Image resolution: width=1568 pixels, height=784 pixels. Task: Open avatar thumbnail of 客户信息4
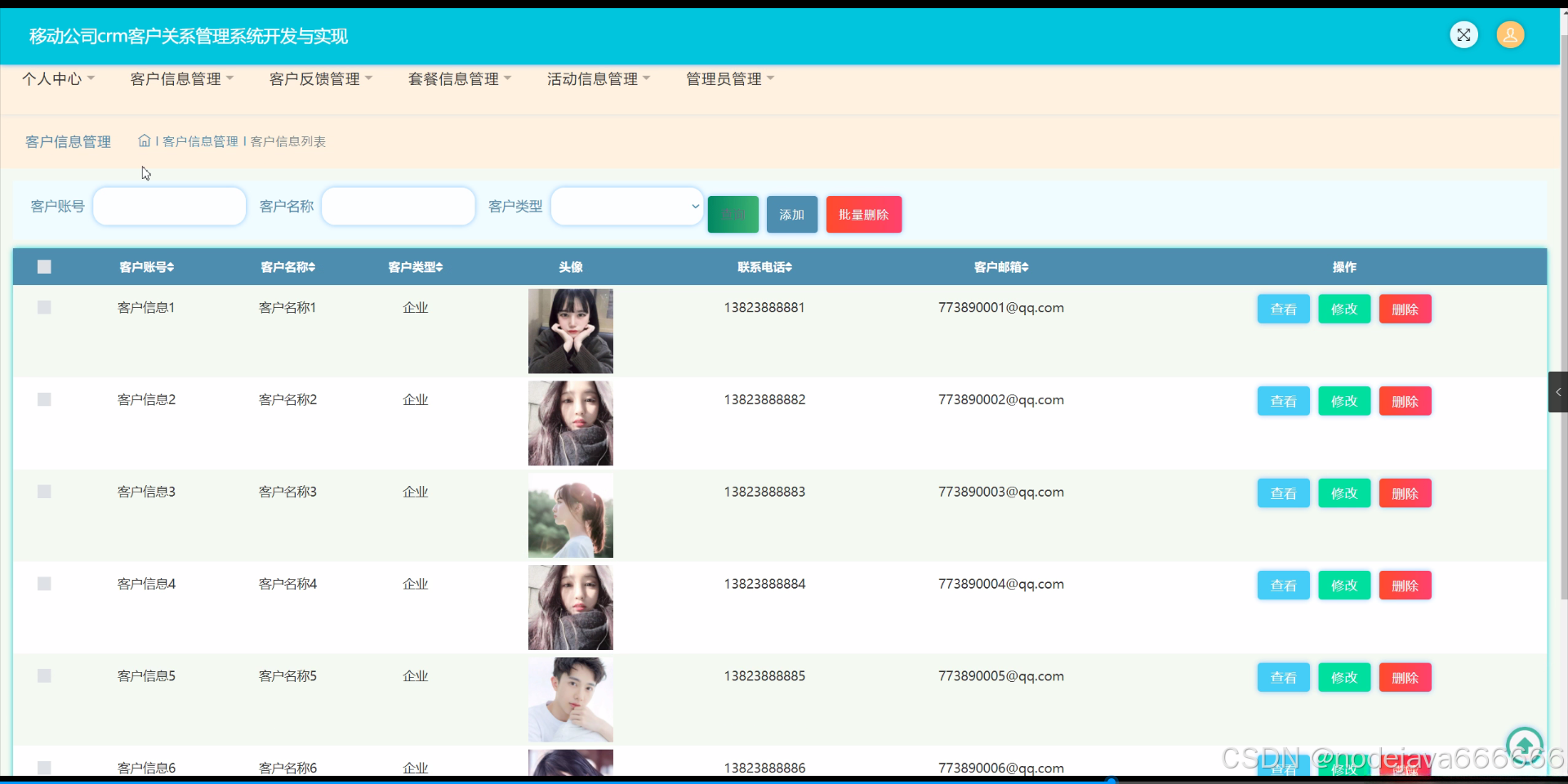570,608
